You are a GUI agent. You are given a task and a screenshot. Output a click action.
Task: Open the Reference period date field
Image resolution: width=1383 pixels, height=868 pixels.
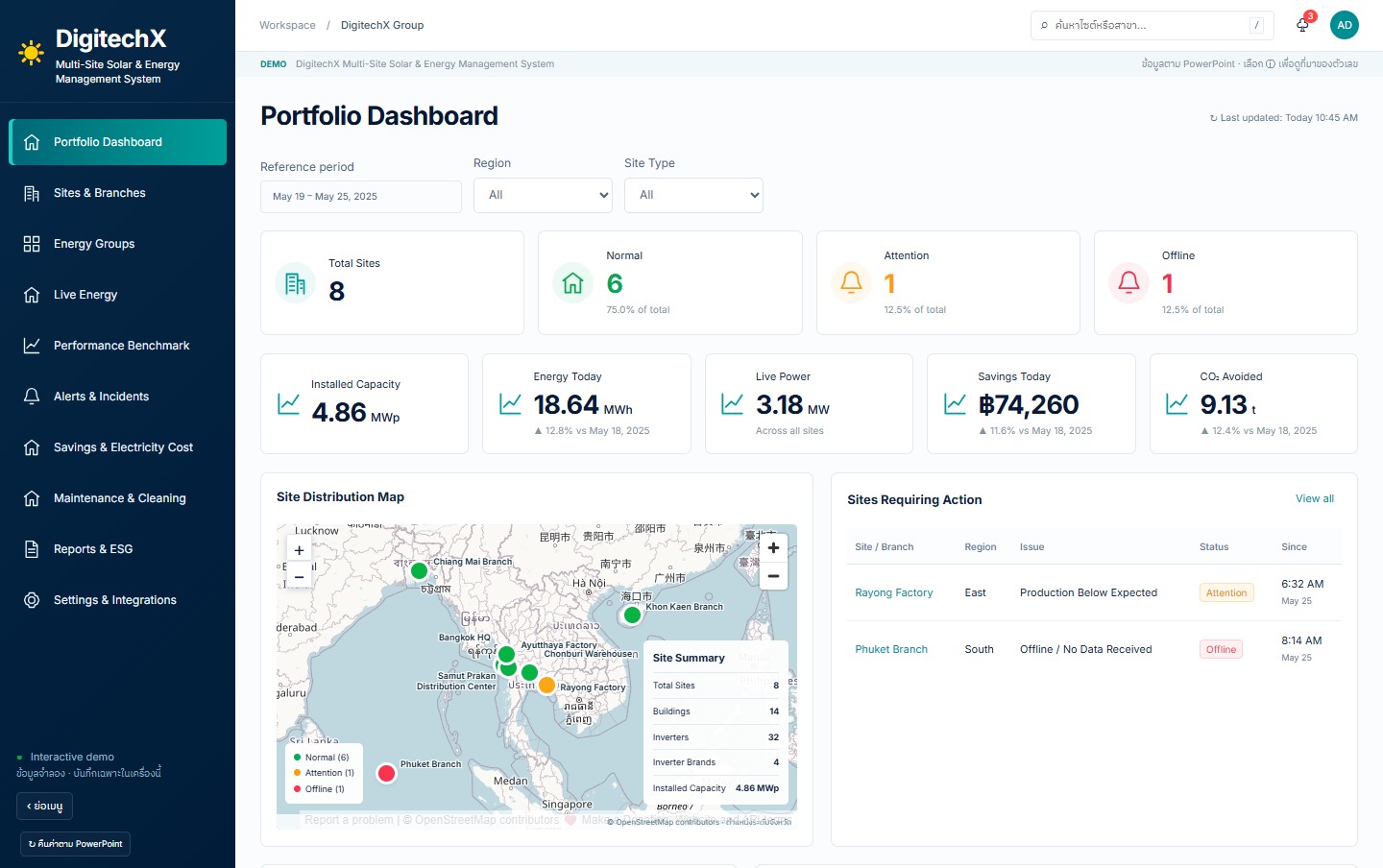(x=361, y=197)
